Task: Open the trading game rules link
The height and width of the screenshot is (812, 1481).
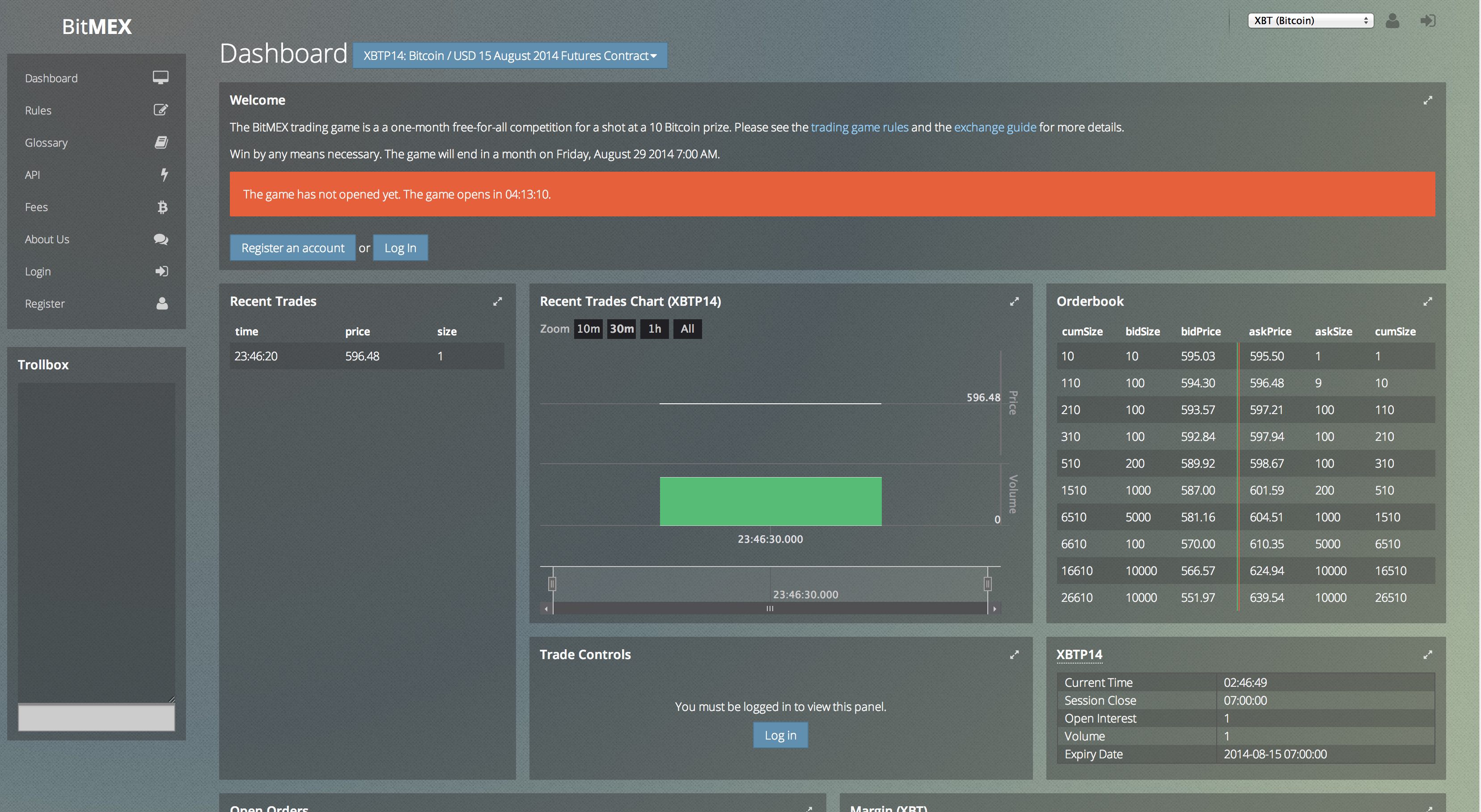Action: 859,127
